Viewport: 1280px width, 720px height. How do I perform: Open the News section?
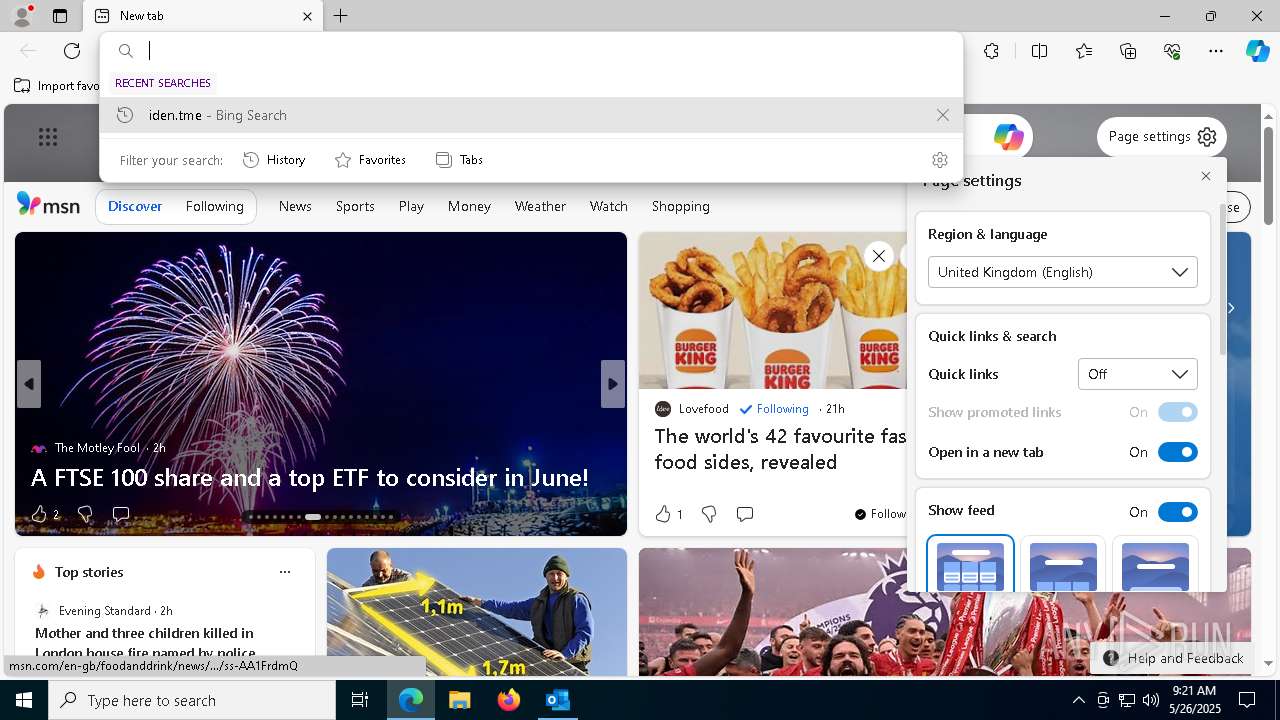click(295, 206)
